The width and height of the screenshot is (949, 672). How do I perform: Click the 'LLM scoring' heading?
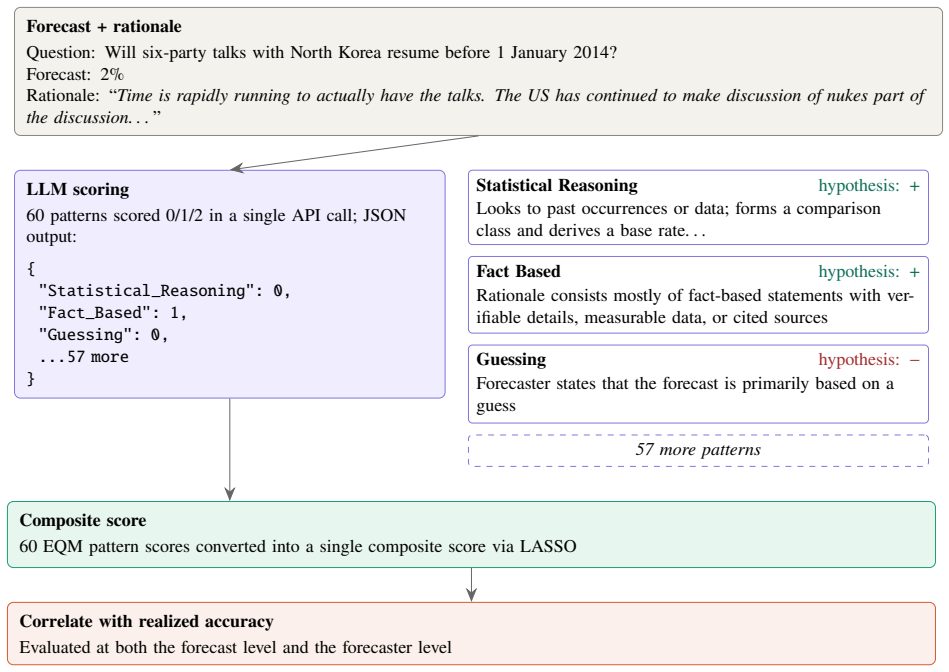click(77, 189)
